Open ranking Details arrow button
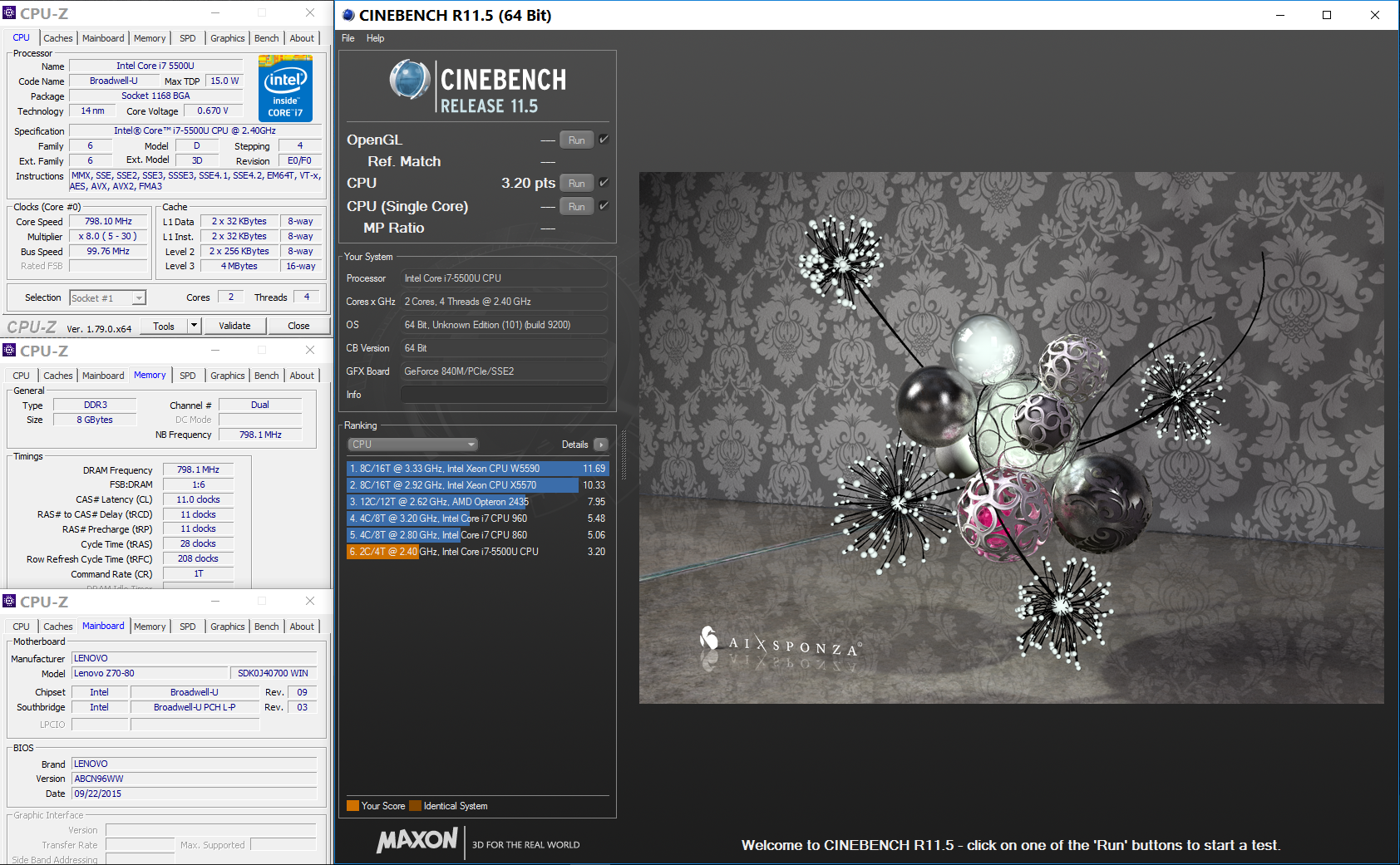The width and height of the screenshot is (1400, 865). [601, 445]
